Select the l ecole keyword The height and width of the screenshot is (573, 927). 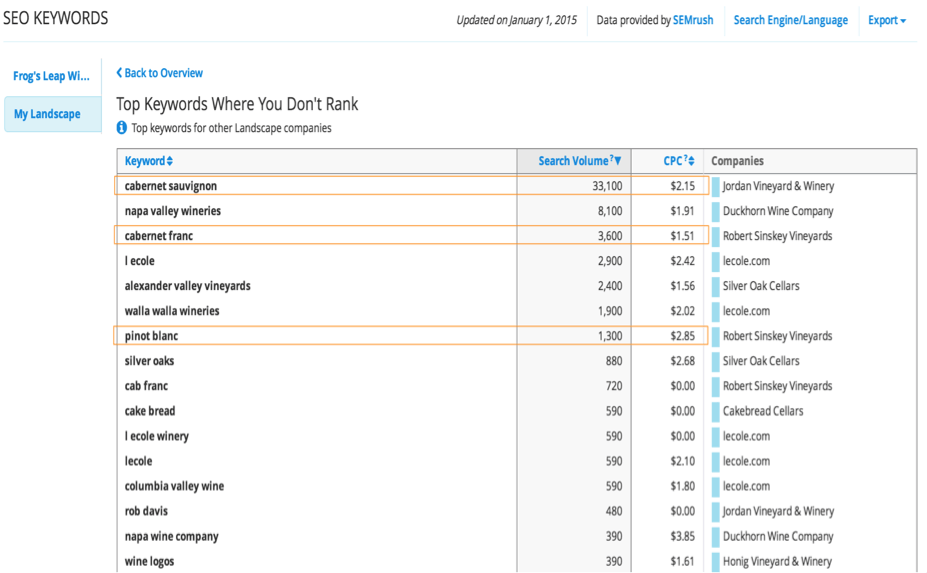(140, 261)
